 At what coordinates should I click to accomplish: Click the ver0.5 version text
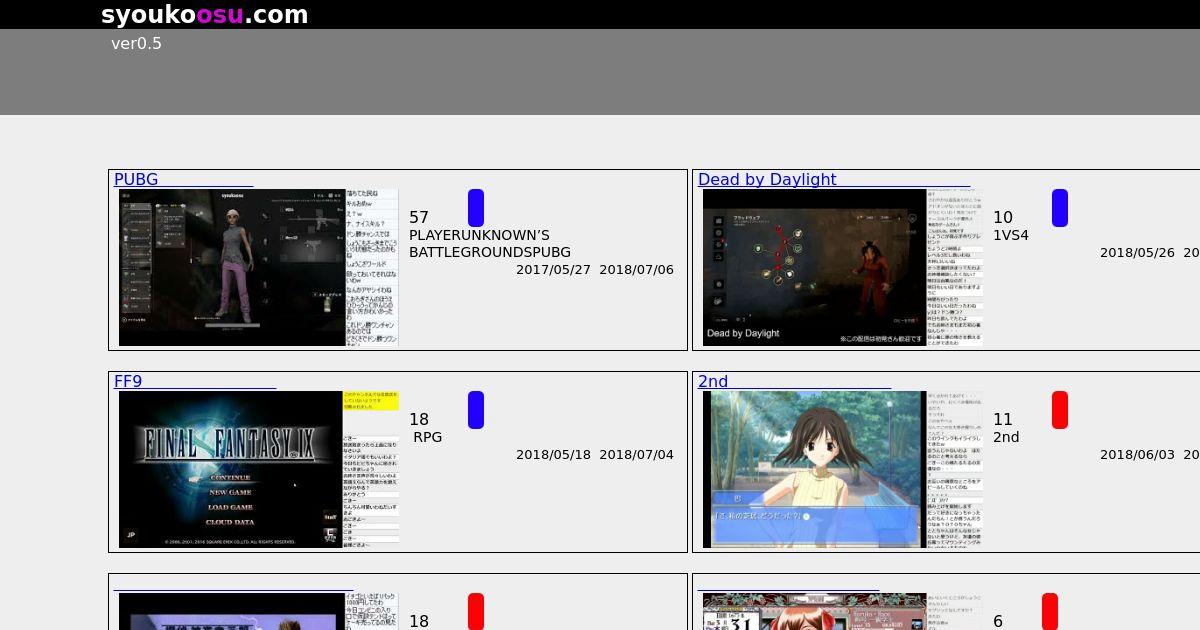point(136,43)
